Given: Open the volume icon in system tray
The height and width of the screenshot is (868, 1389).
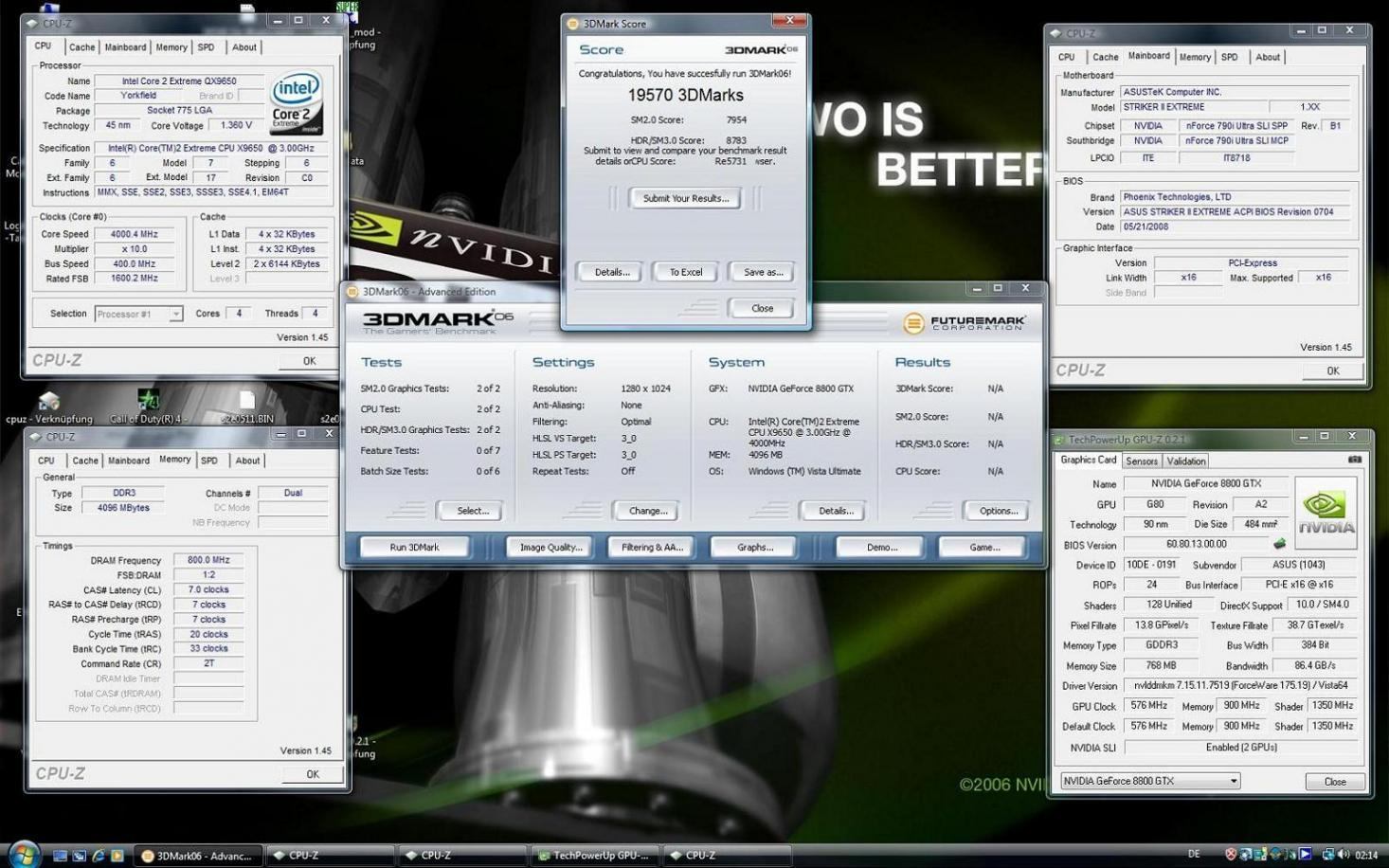Looking at the screenshot, I should (x=1344, y=855).
